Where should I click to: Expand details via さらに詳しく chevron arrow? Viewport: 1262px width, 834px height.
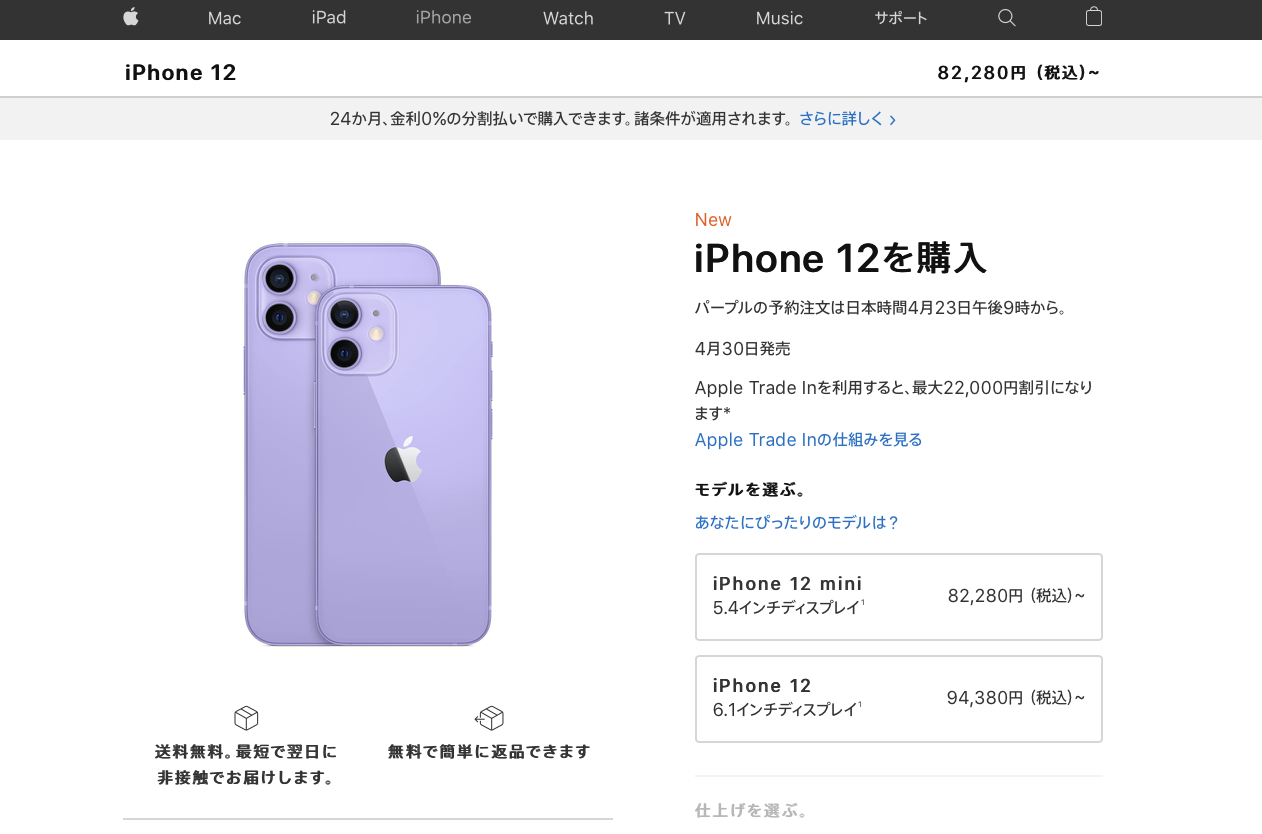point(892,120)
